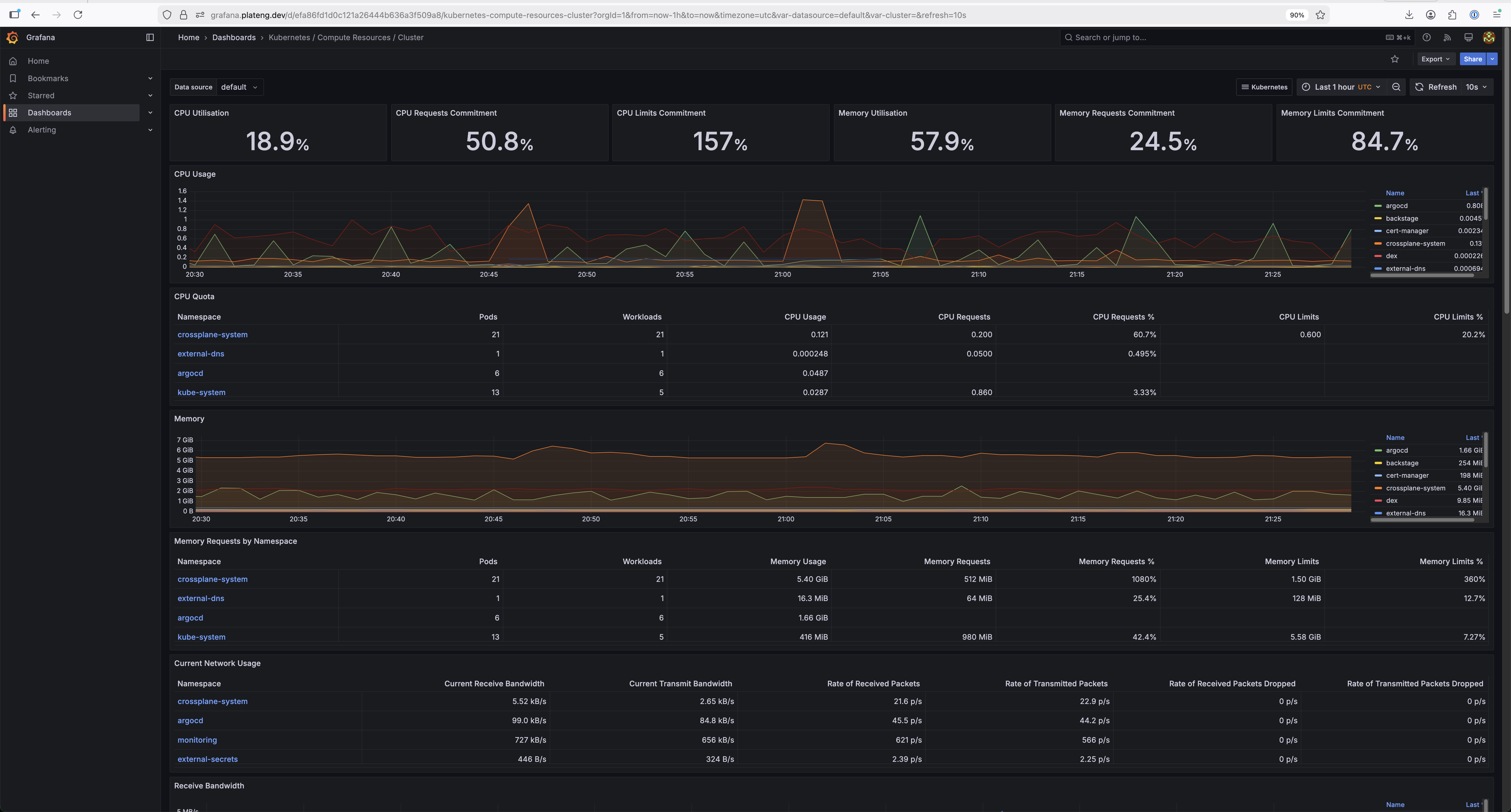Select Dashboards in the left sidebar
Image resolution: width=1511 pixels, height=812 pixels.
[49, 112]
